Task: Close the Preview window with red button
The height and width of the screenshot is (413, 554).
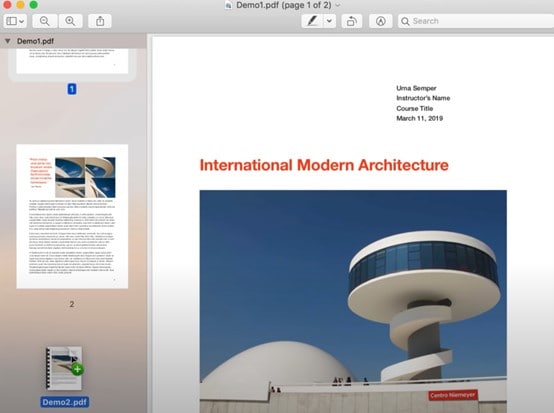Action: tap(6, 5)
